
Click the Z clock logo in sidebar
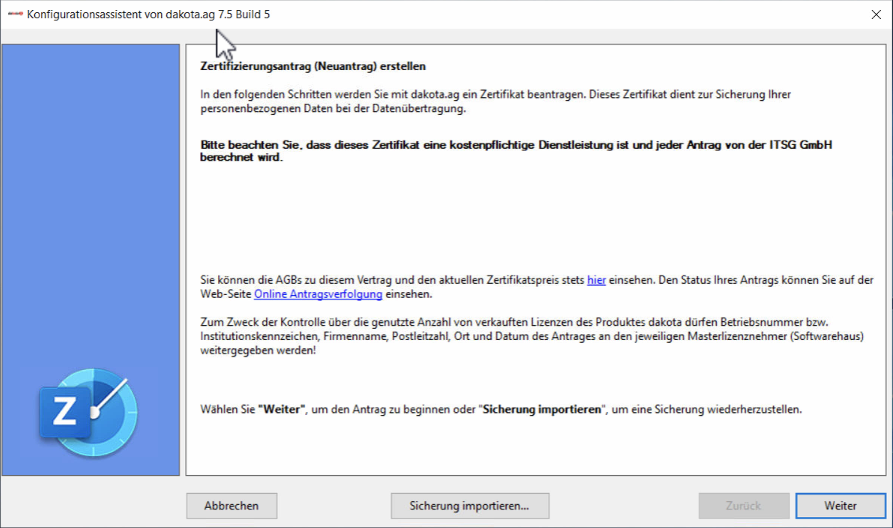pyautogui.click(x=88, y=412)
